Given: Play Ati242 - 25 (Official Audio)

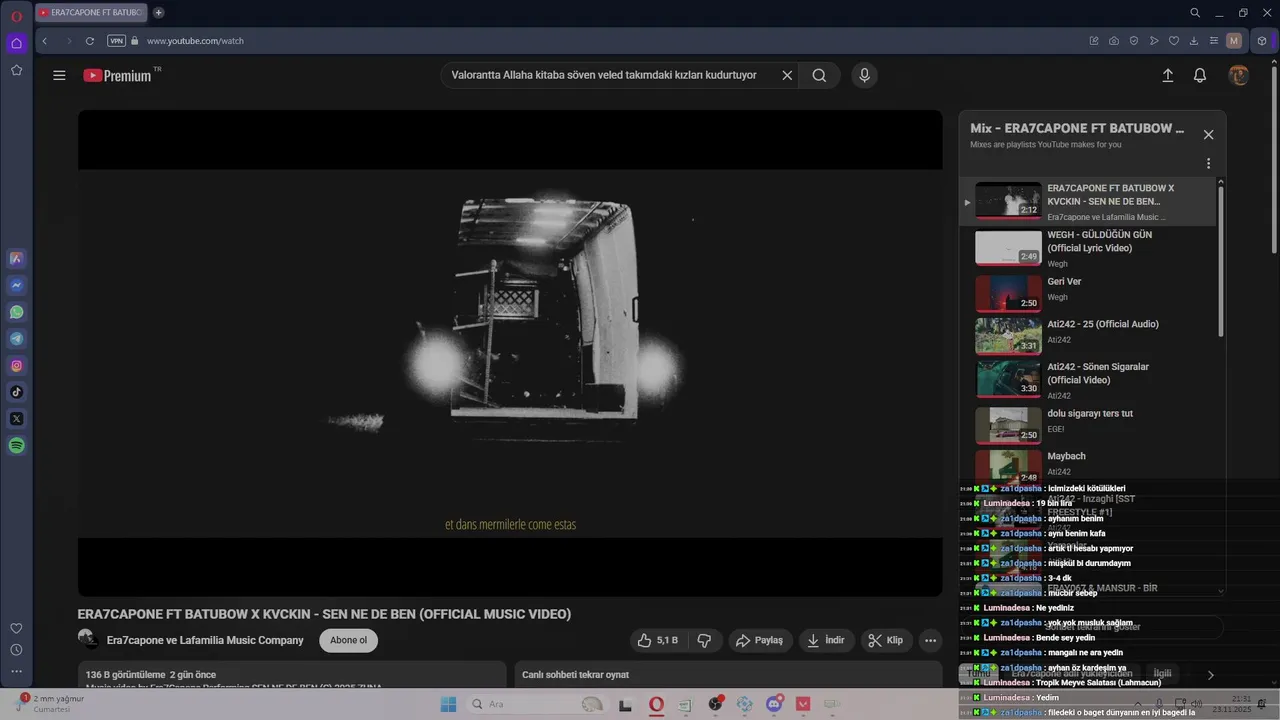Looking at the screenshot, I should pyautogui.click(x=1088, y=336).
